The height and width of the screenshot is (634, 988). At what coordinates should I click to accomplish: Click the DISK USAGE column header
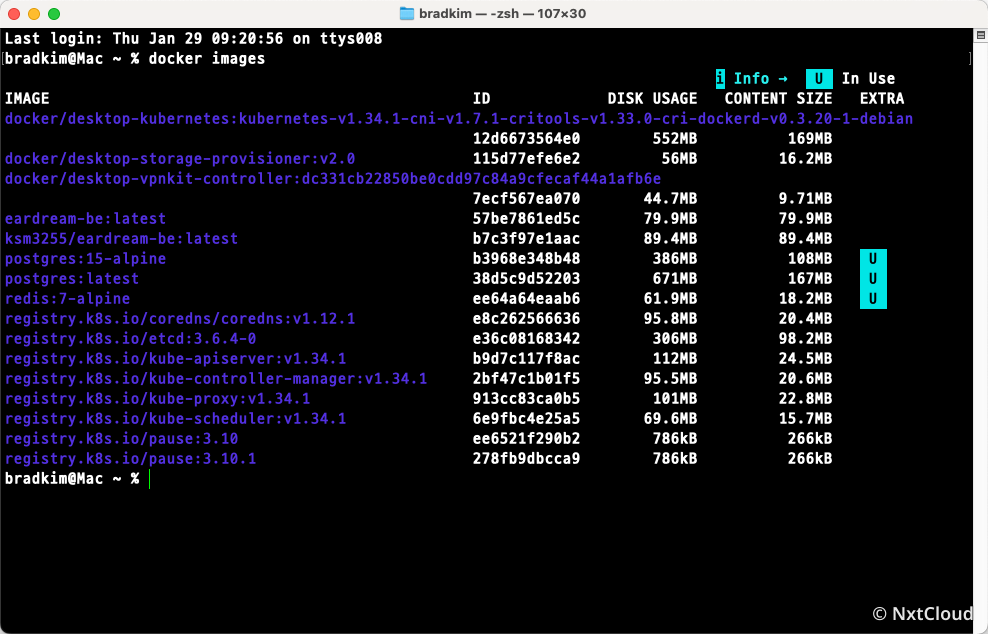point(652,98)
